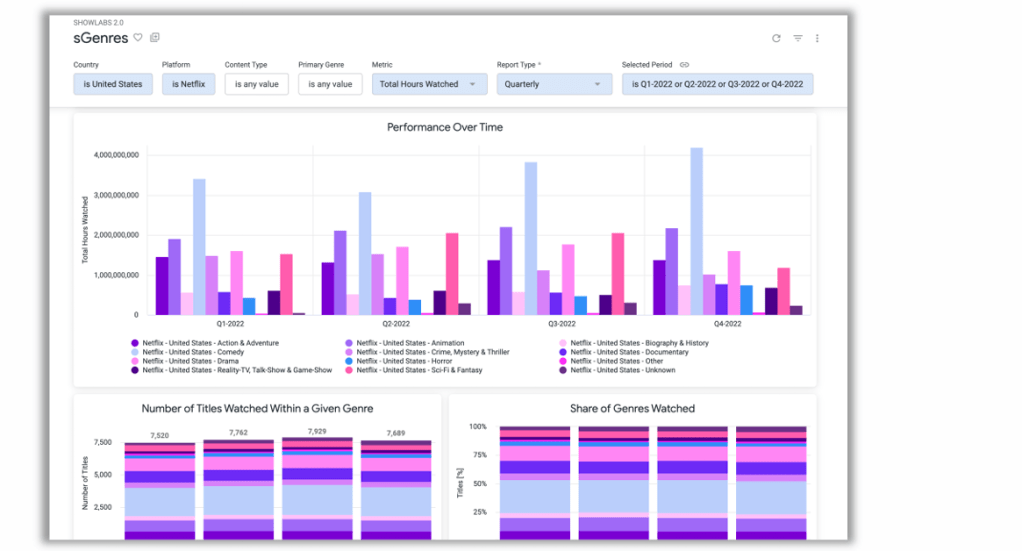Edit the 'is Netflix' platform filter
The image size is (1022, 551).
[x=188, y=84]
